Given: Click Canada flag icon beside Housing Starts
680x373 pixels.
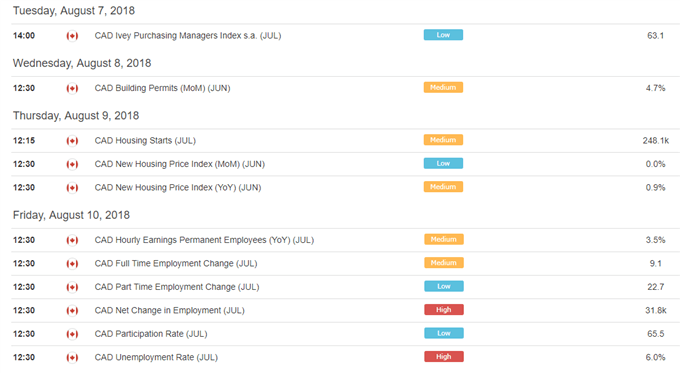Looking at the screenshot, I should coord(72,141).
